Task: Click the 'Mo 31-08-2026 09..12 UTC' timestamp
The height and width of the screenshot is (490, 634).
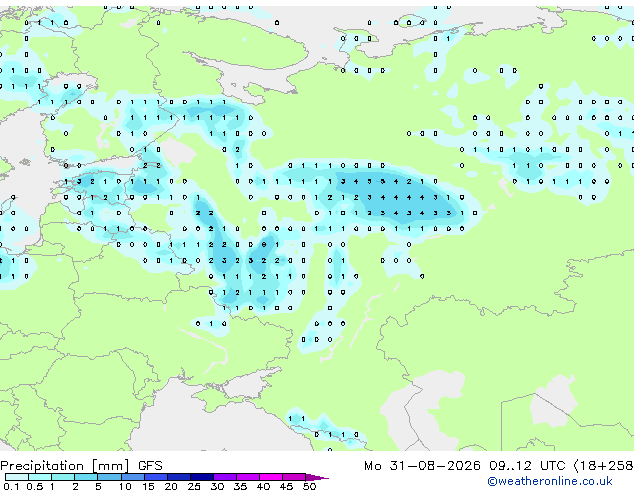Action: (465, 466)
